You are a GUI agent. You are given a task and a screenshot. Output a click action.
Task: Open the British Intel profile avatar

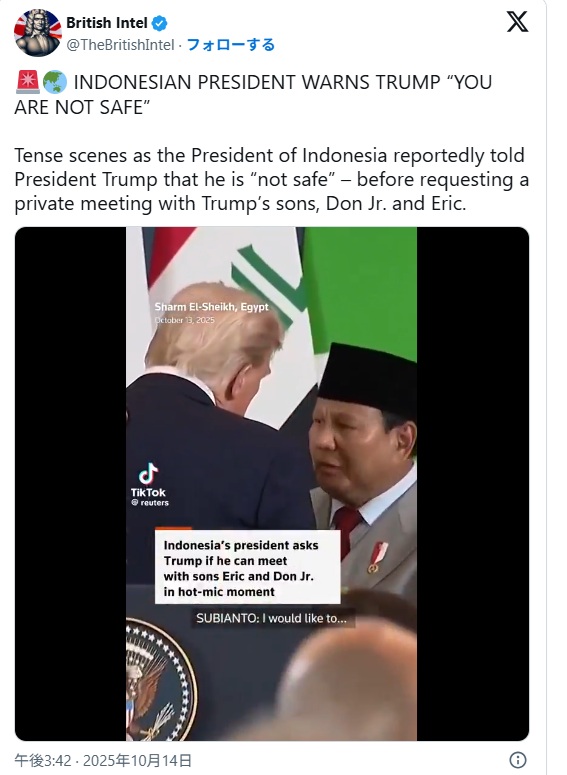point(38,33)
